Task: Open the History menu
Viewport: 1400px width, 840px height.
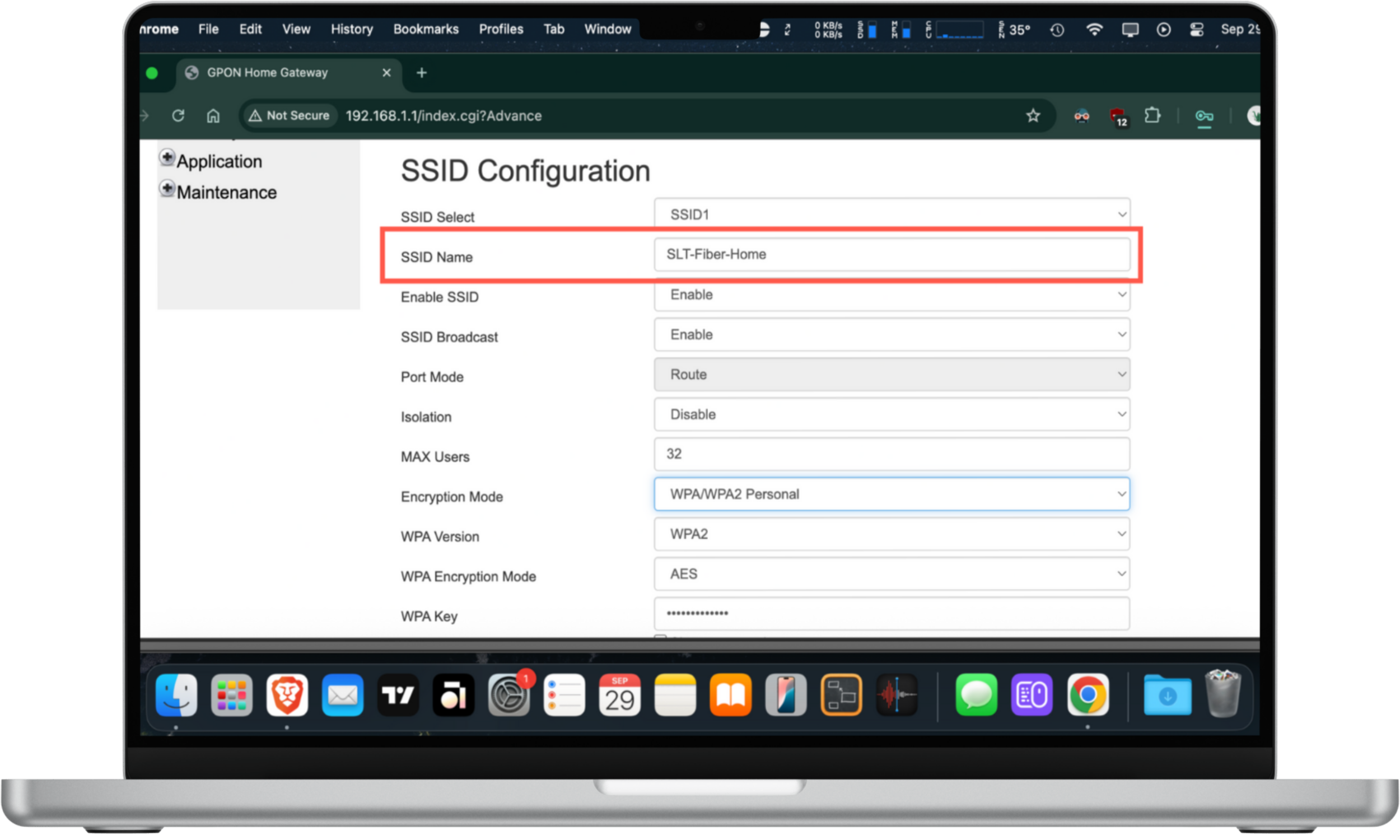Action: pyautogui.click(x=352, y=30)
